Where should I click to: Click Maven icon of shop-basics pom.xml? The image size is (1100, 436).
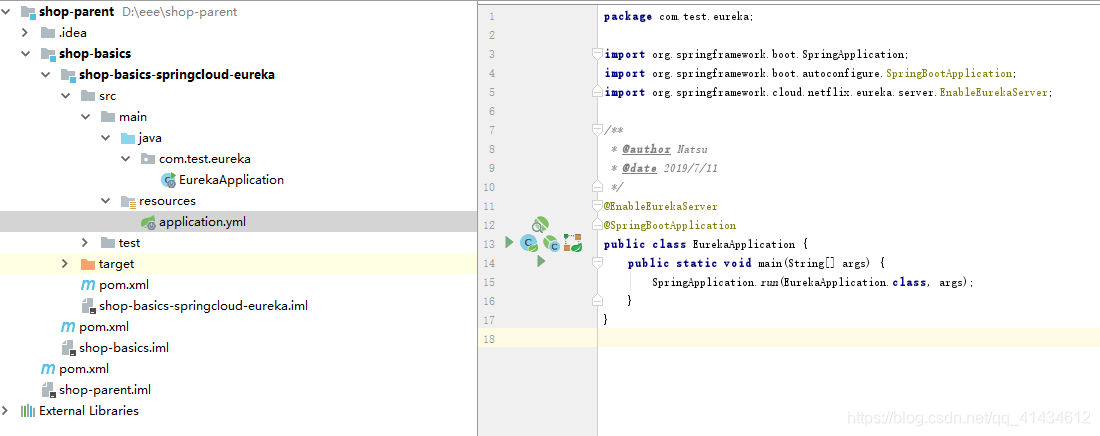click(x=68, y=327)
